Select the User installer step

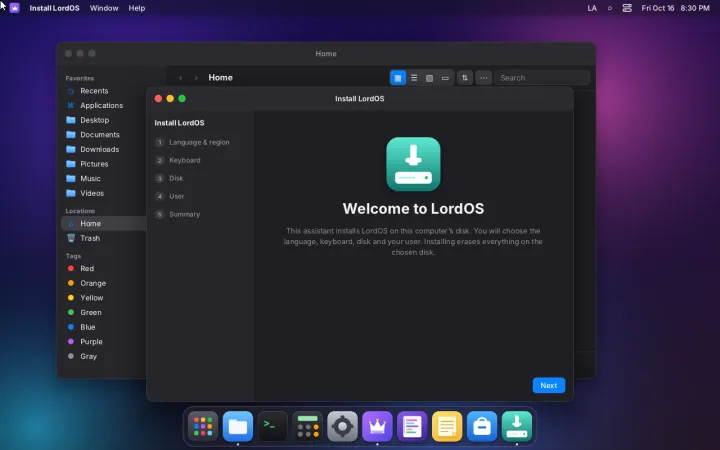[170, 196]
